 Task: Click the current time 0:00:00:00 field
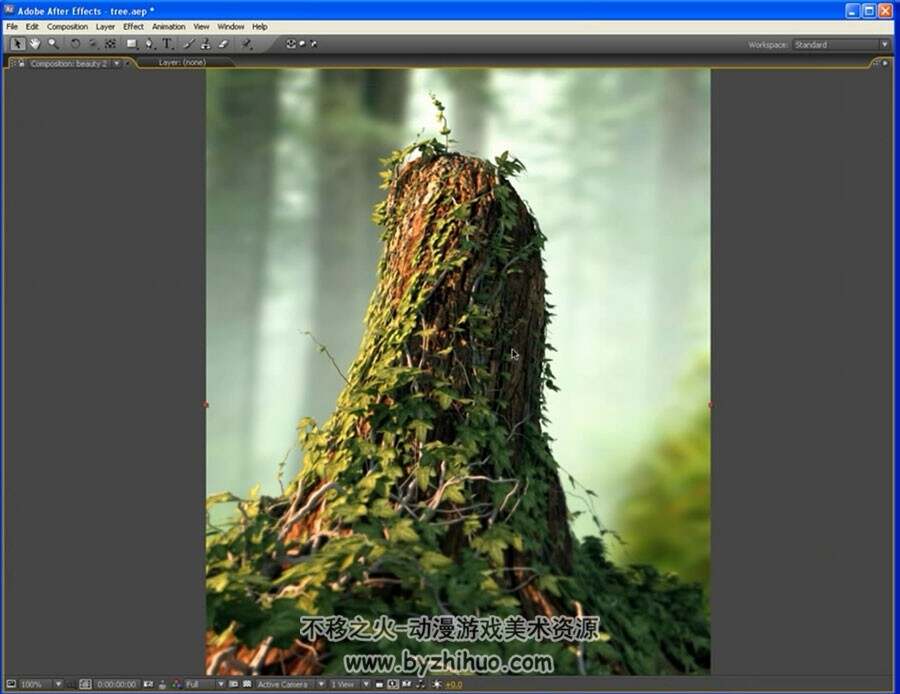coord(117,684)
